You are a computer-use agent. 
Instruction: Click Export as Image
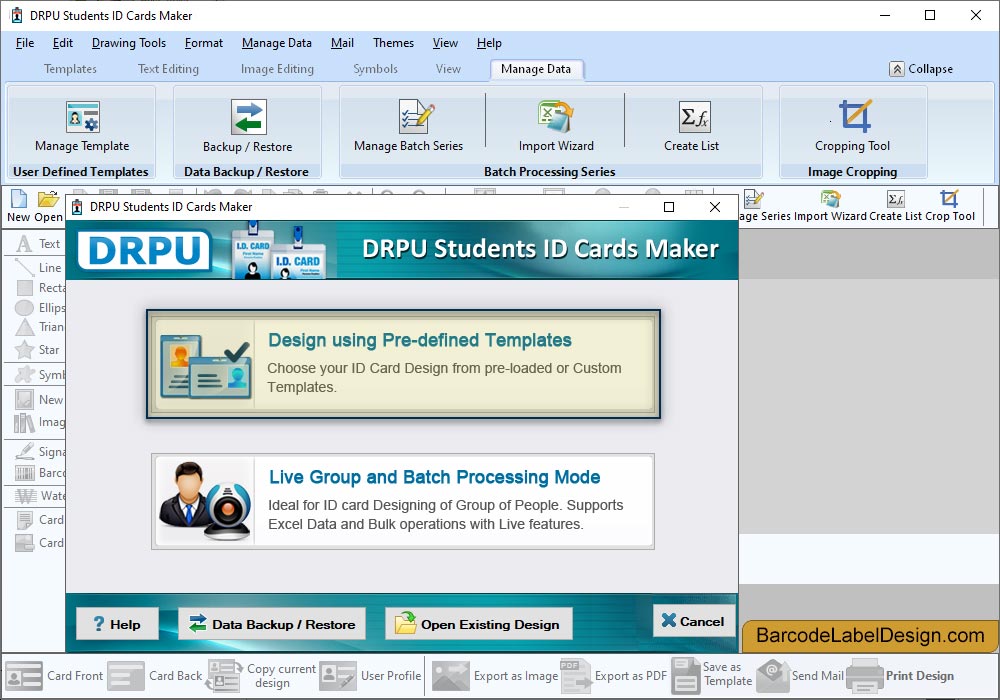[495, 676]
